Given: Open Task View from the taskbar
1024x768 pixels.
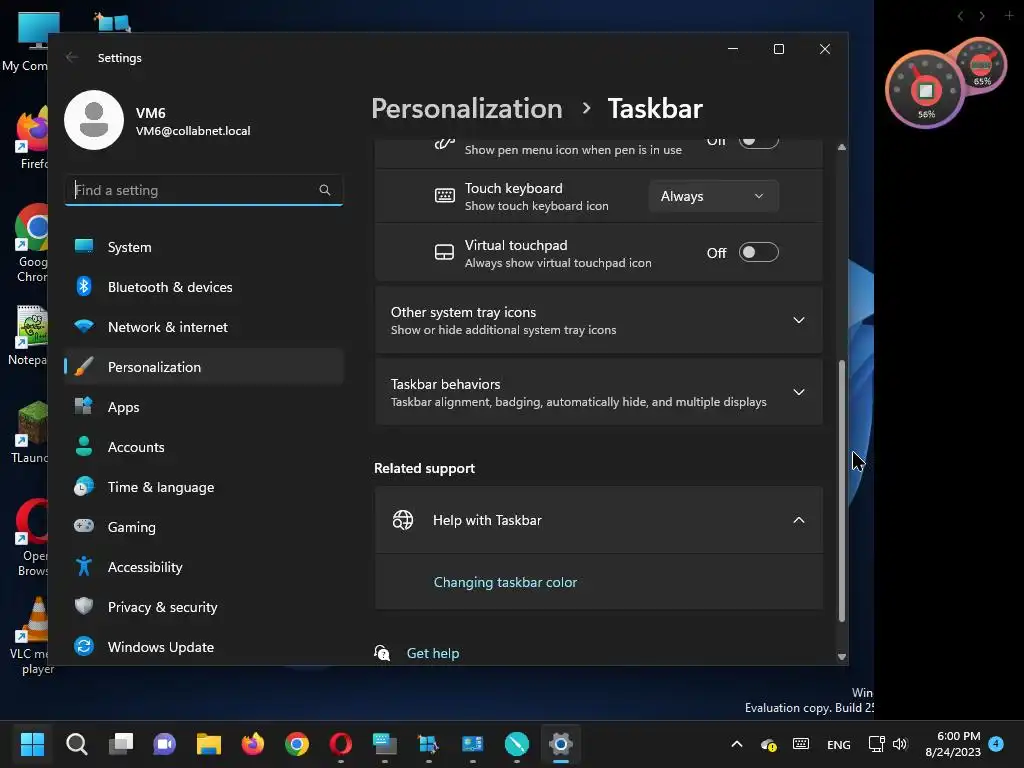Looking at the screenshot, I should [121, 744].
